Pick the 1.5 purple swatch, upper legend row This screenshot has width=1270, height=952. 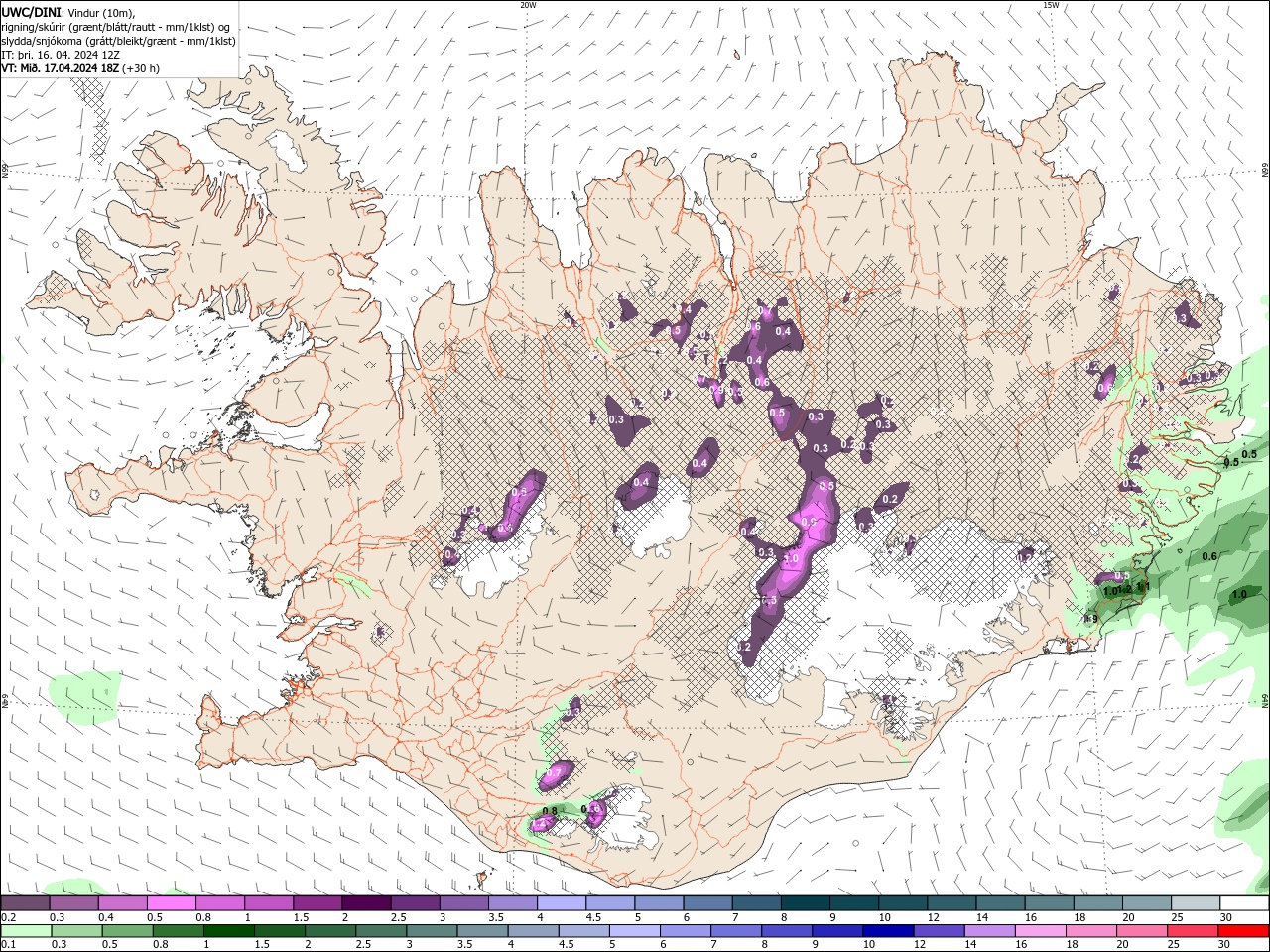[x=317, y=903]
